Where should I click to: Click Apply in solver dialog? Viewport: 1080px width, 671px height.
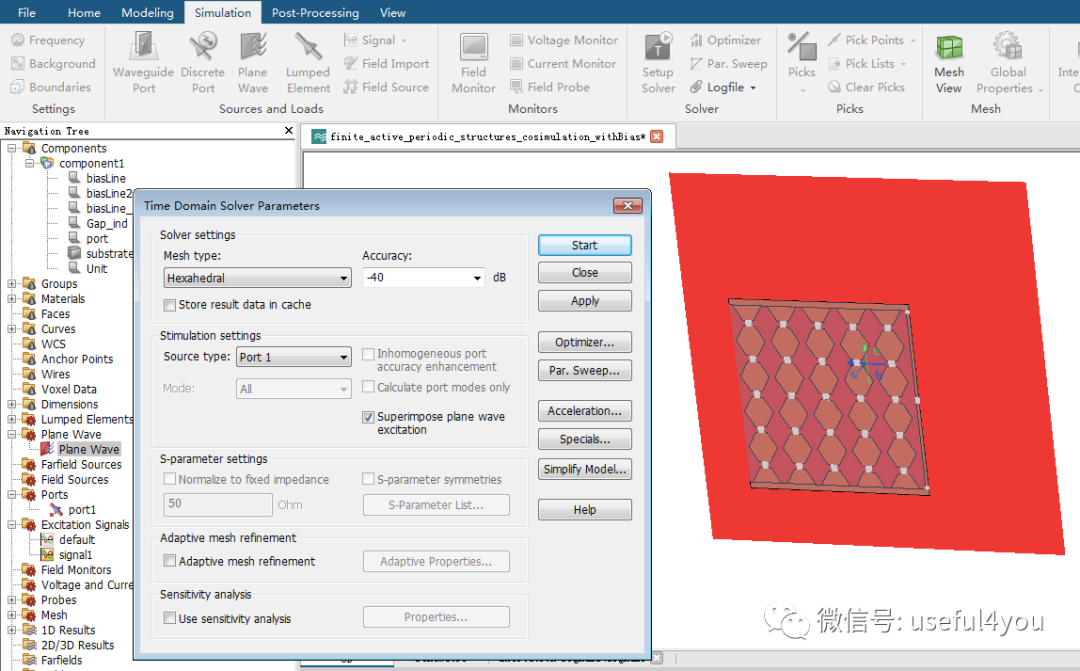tap(585, 301)
